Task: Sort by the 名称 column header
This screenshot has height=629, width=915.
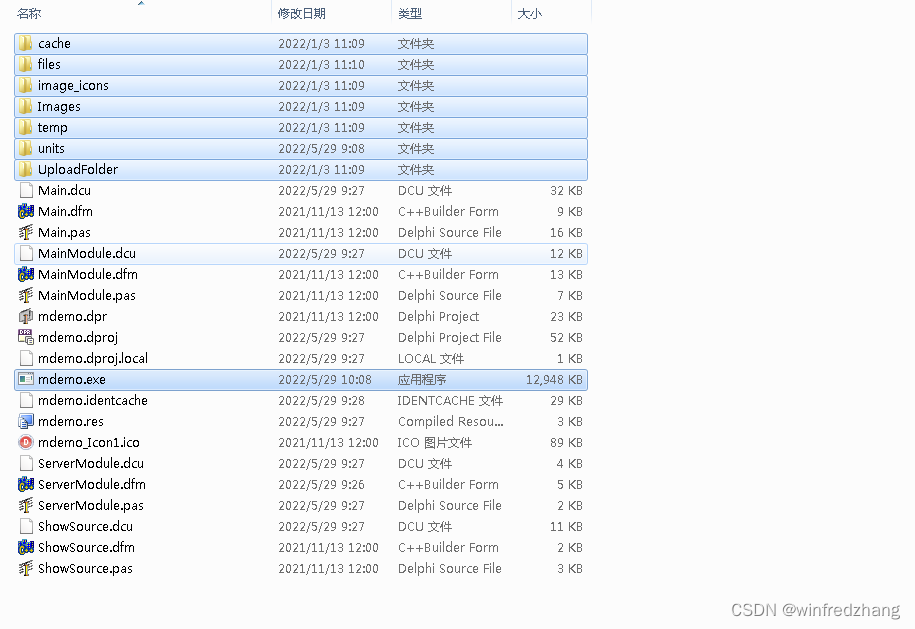Action: coord(141,13)
